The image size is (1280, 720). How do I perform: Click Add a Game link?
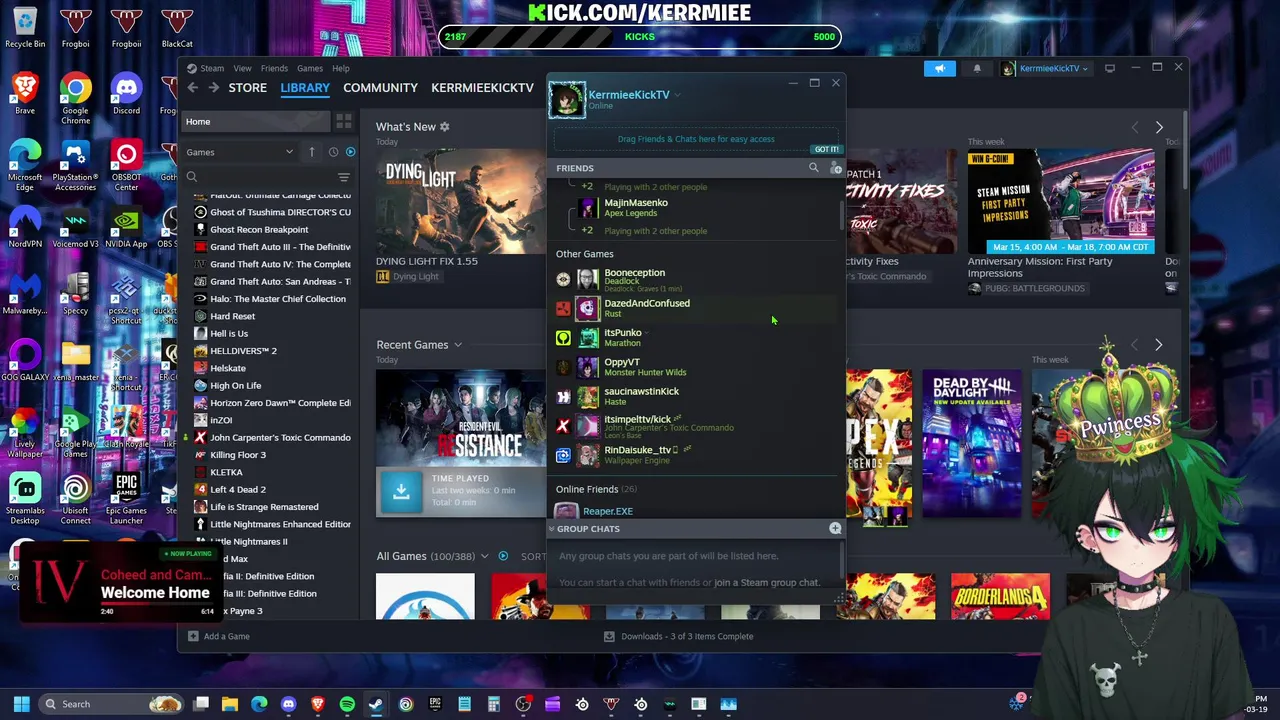(226, 636)
